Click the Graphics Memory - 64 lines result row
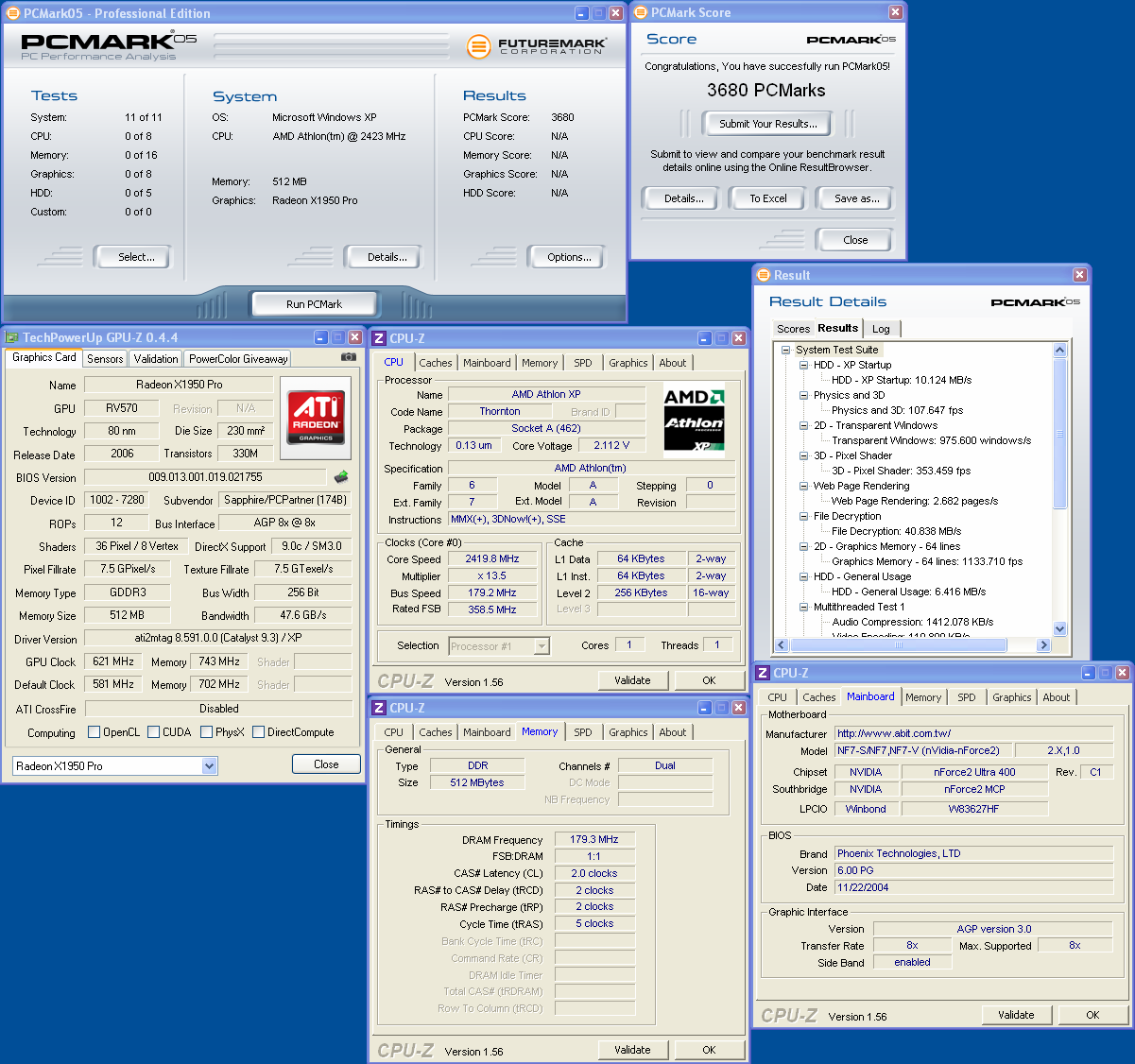 pyautogui.click(x=927, y=561)
